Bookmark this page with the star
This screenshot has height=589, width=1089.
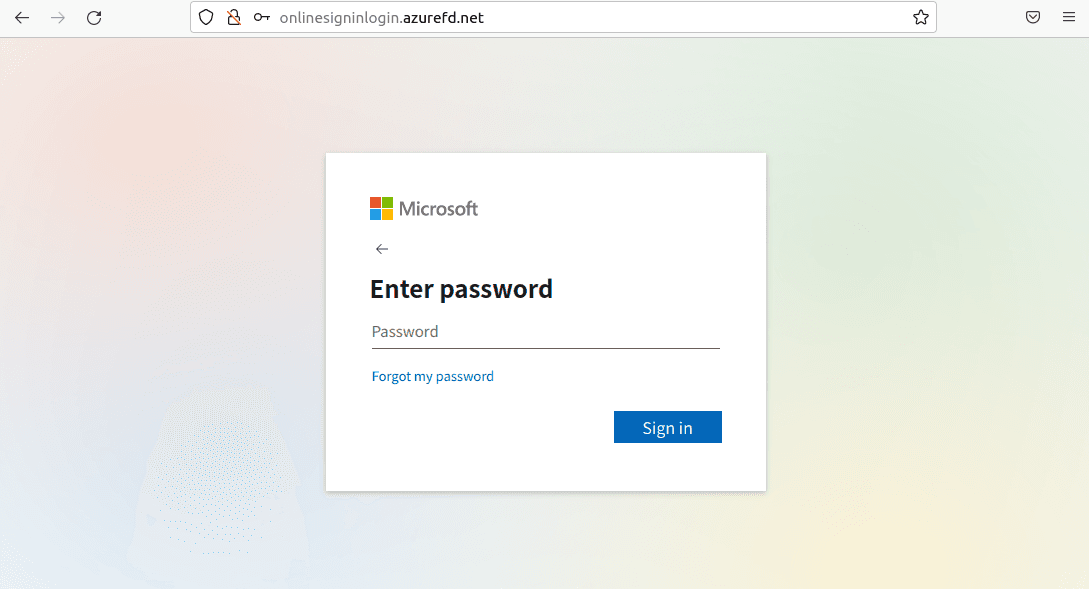(x=921, y=17)
